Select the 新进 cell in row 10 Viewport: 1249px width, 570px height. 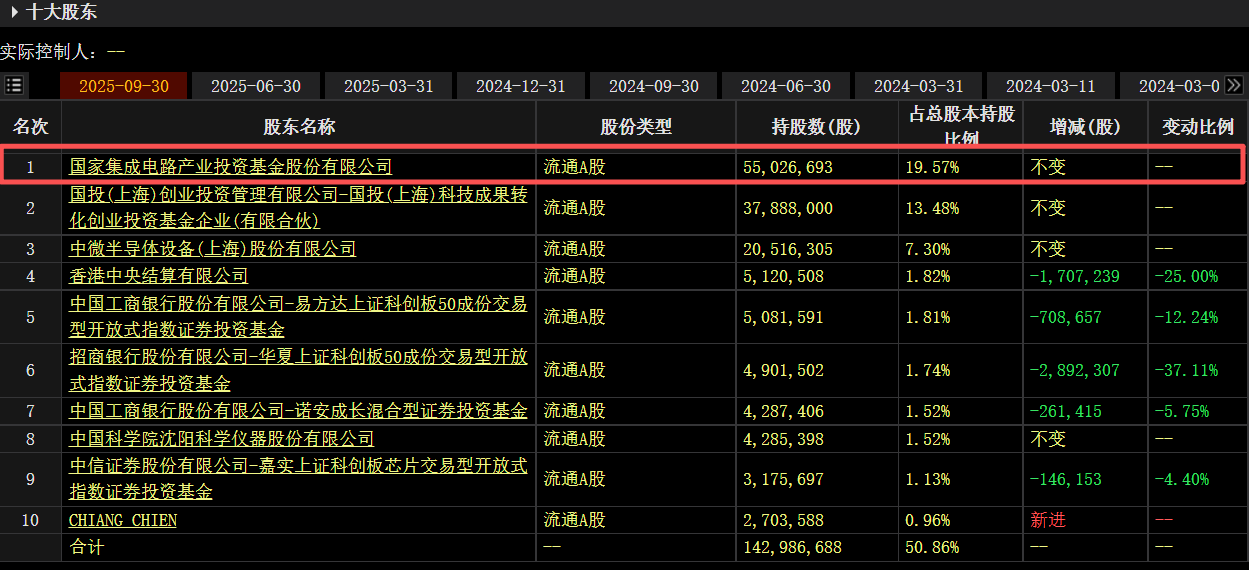point(1048,520)
